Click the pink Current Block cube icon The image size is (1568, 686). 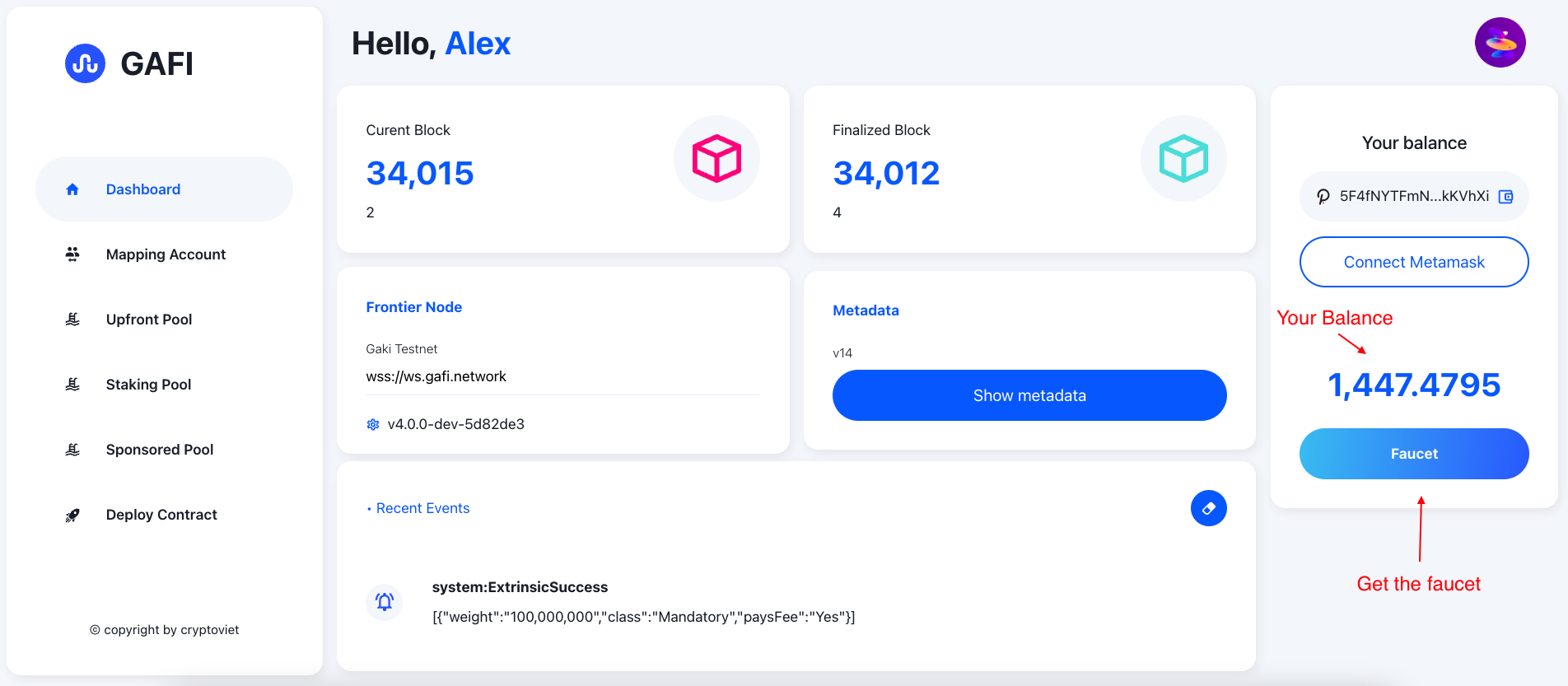coord(716,158)
